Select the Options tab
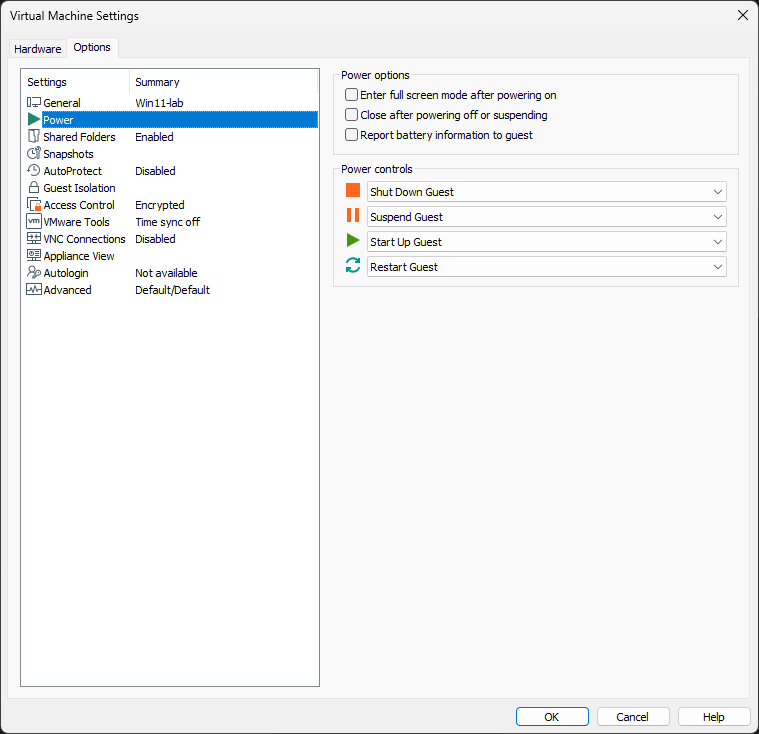This screenshot has height=734, width=759. tap(92, 47)
